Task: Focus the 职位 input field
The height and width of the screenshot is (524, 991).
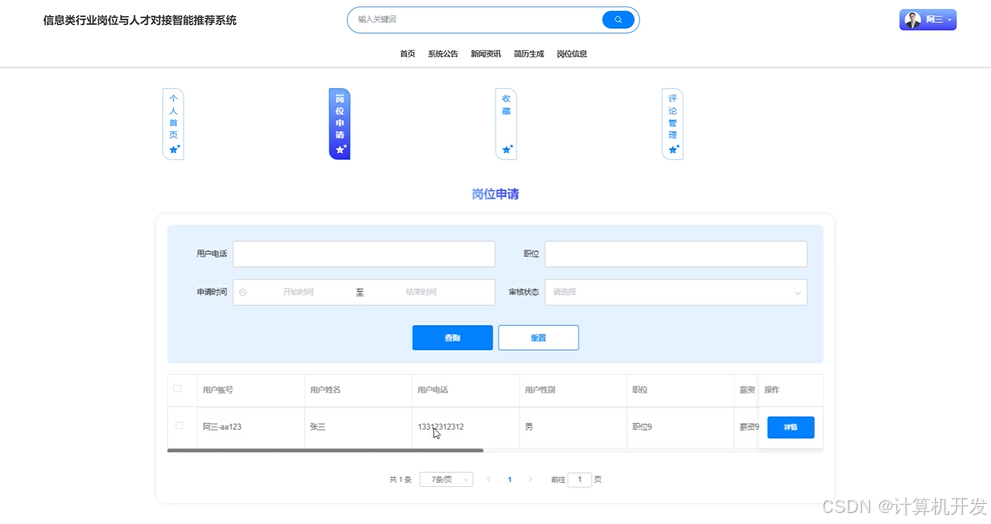Action: click(676, 253)
